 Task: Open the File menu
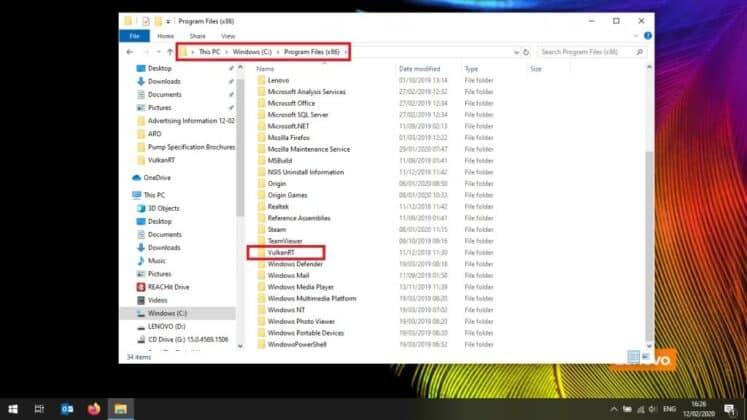[x=134, y=35]
